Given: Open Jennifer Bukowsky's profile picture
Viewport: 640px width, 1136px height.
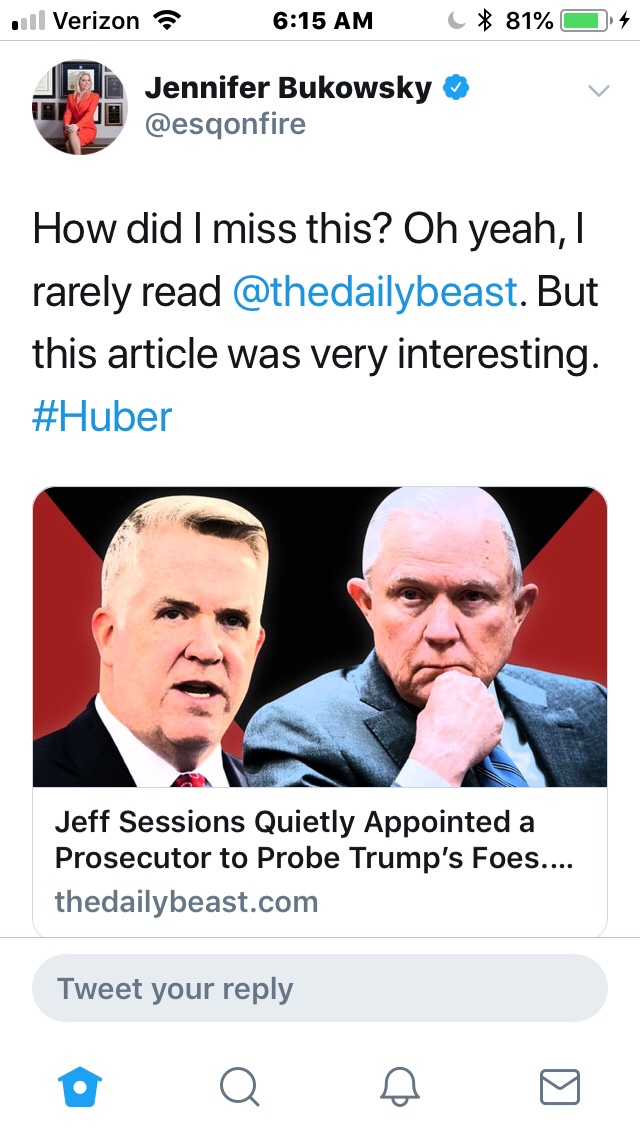Looking at the screenshot, I should tap(80, 106).
